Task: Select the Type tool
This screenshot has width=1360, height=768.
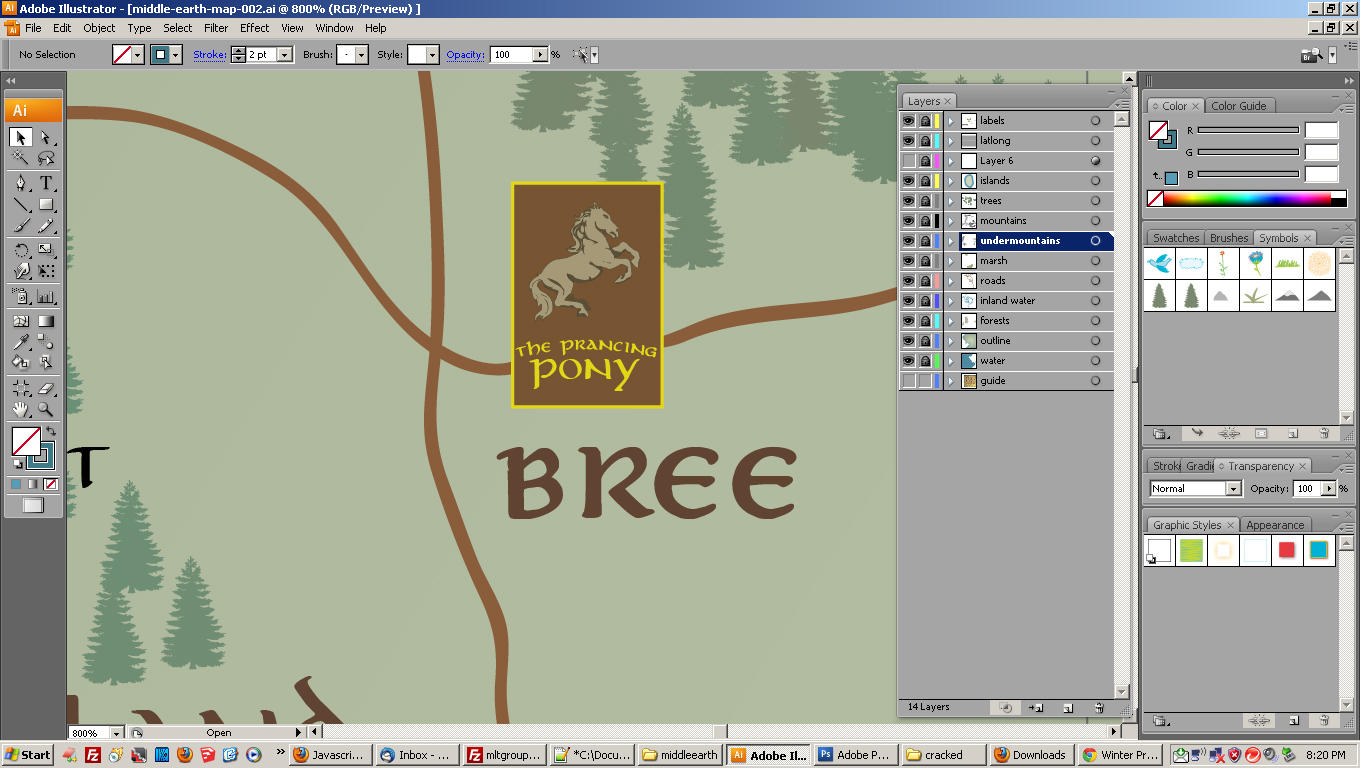Action: point(45,183)
